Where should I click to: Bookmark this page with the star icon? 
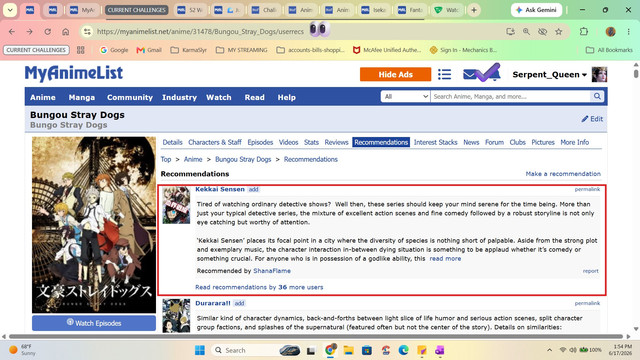coord(558,31)
